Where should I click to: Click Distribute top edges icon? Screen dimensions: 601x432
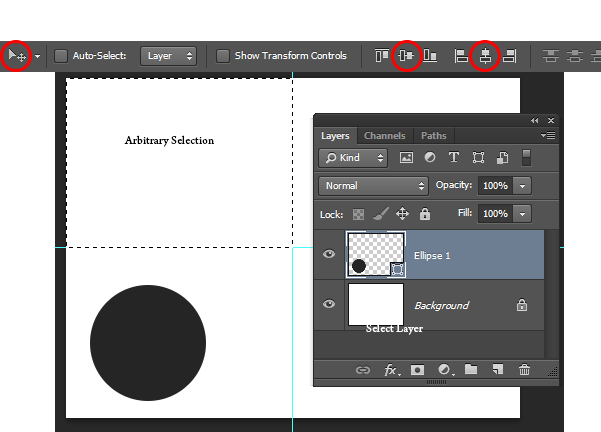pyautogui.click(x=551, y=56)
